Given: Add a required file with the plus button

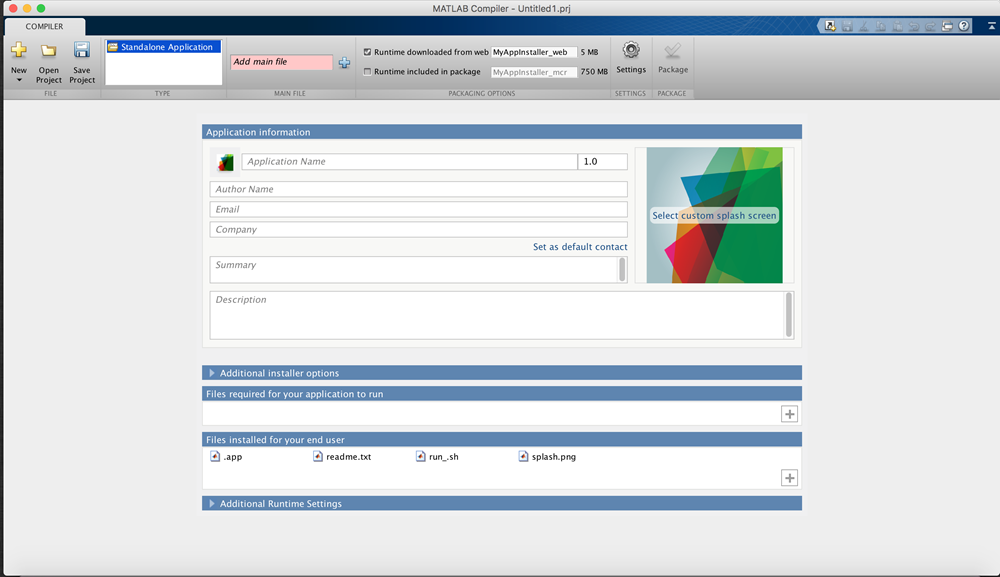Looking at the screenshot, I should [x=790, y=414].
